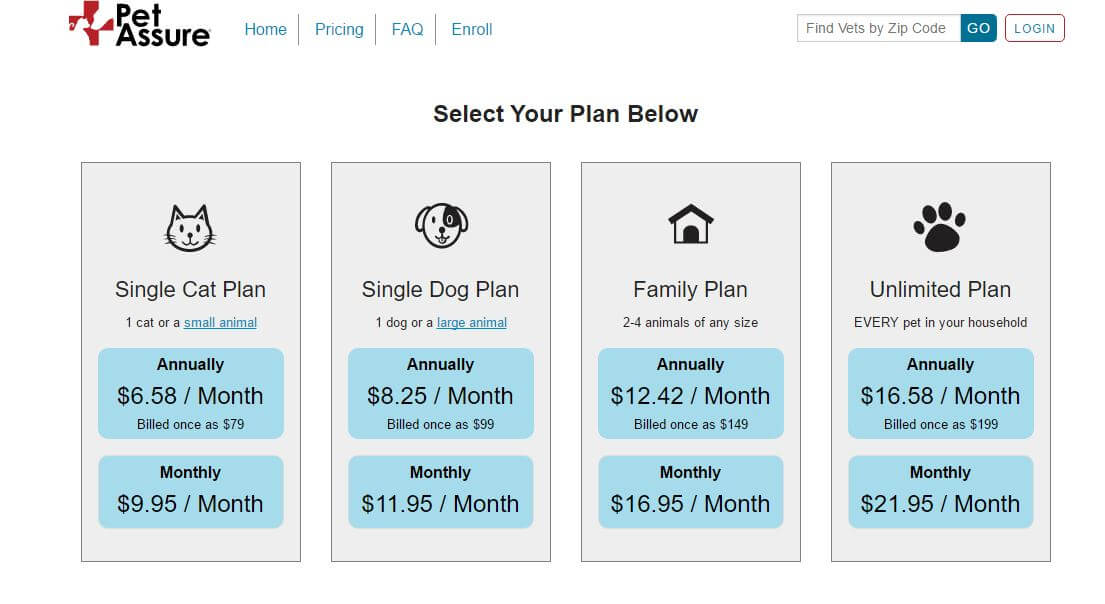The width and height of the screenshot is (1105, 604).
Task: Click the paw print icon on Unlimited Plan
Action: pyautogui.click(x=939, y=225)
